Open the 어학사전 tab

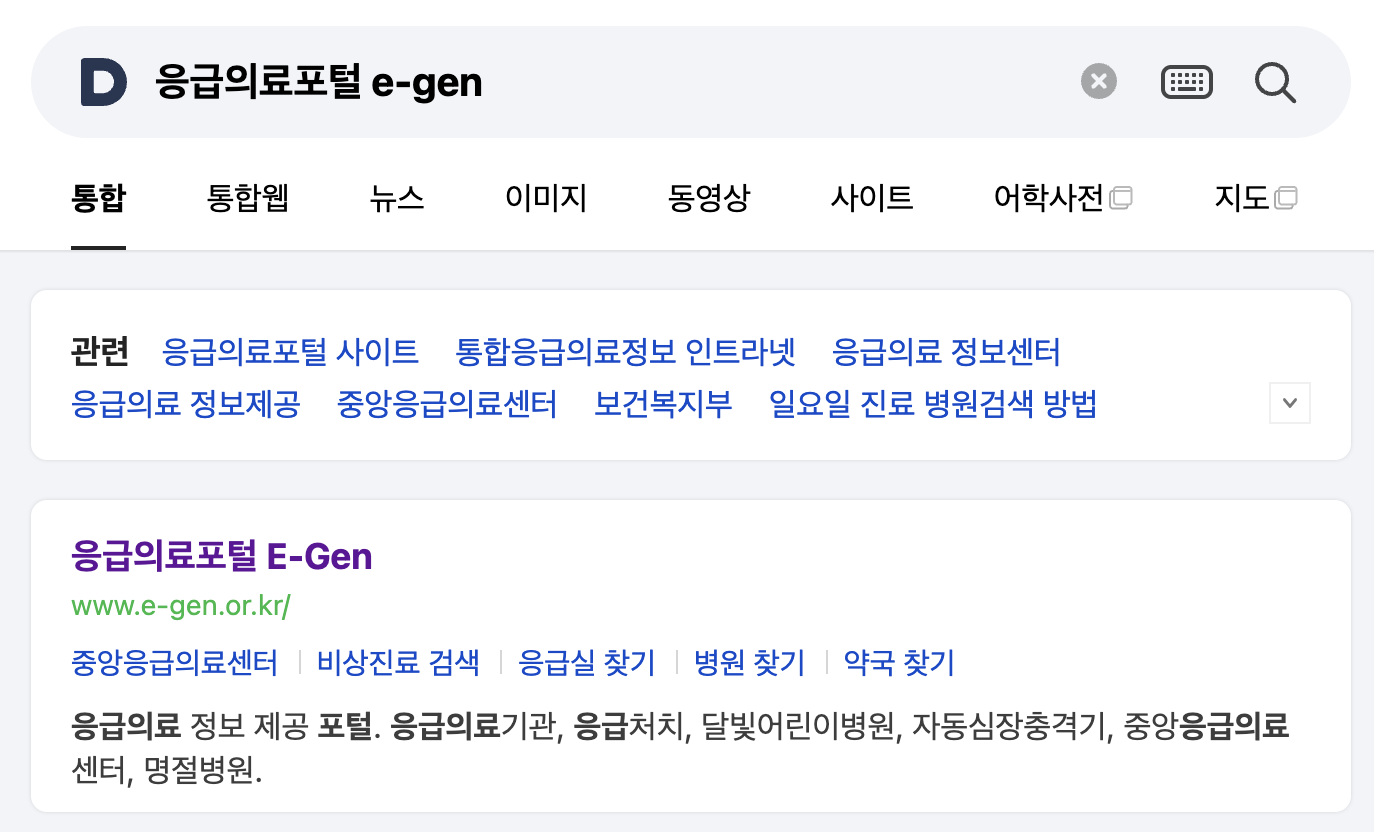point(1052,198)
